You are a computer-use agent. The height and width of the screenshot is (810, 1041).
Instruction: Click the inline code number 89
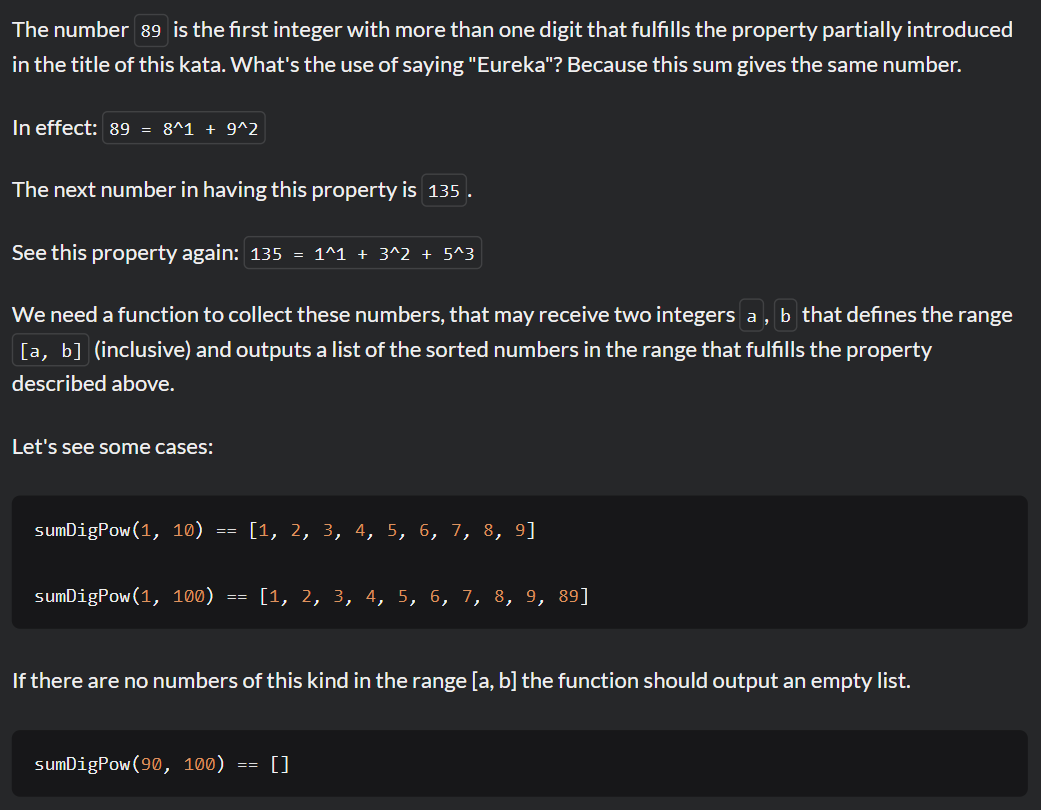(151, 31)
